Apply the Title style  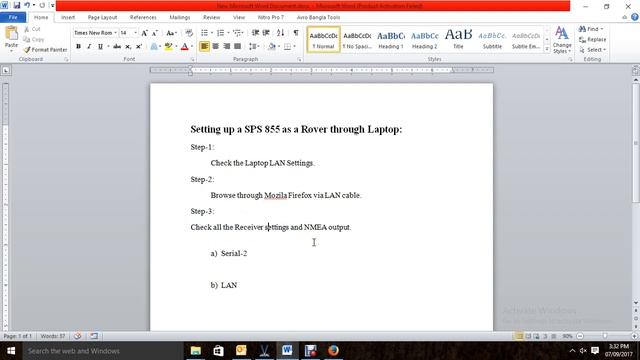pos(458,40)
